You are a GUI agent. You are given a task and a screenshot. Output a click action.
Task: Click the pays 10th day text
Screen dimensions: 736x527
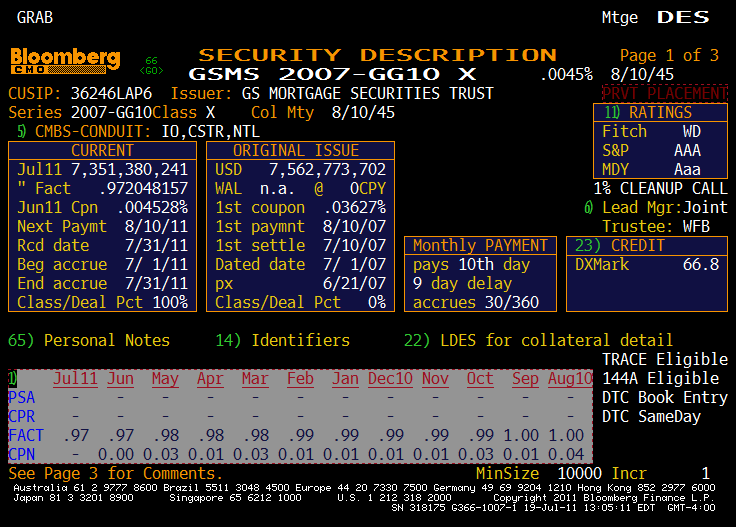[471, 264]
